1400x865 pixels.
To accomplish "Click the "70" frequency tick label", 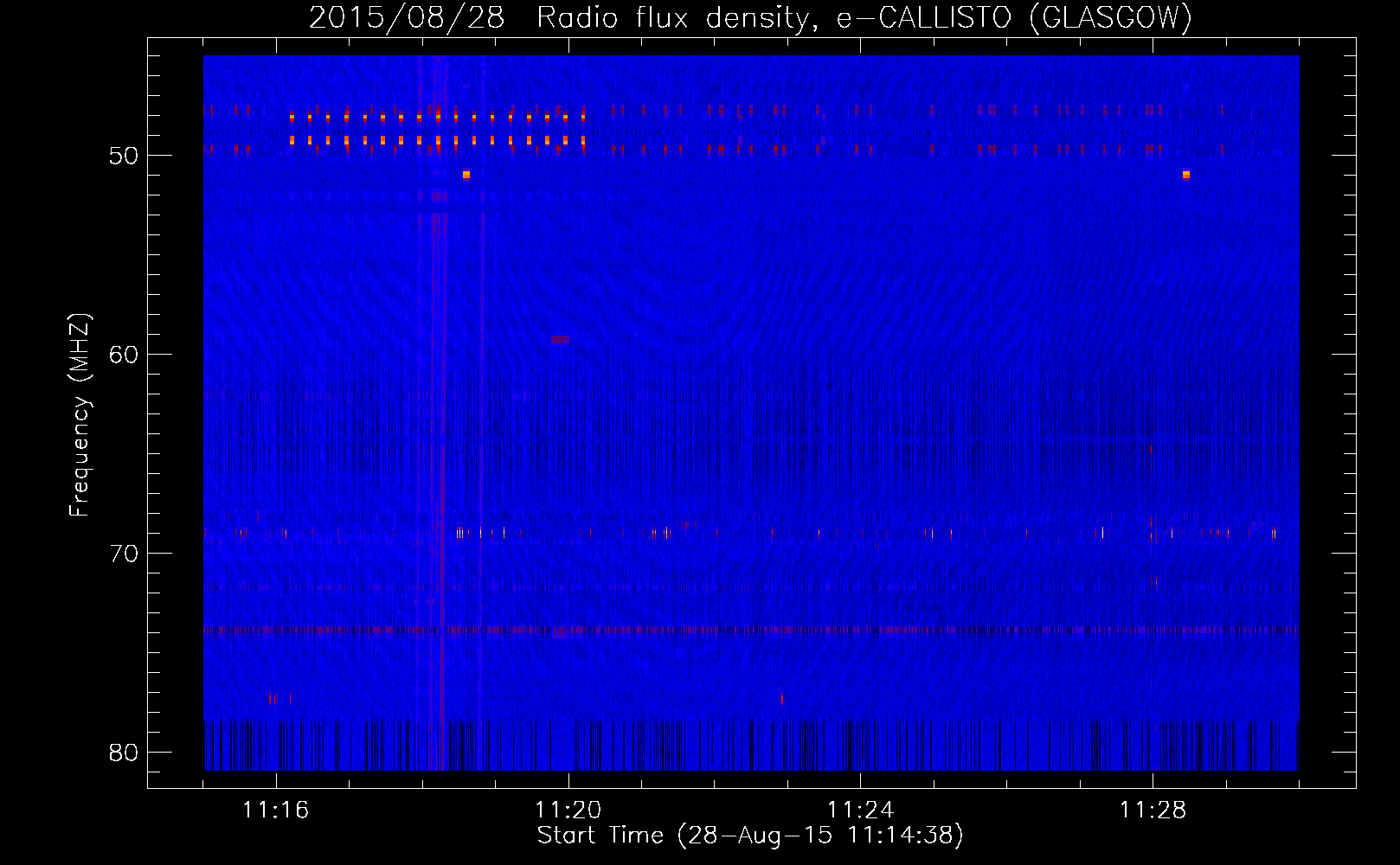I will 124,554.
